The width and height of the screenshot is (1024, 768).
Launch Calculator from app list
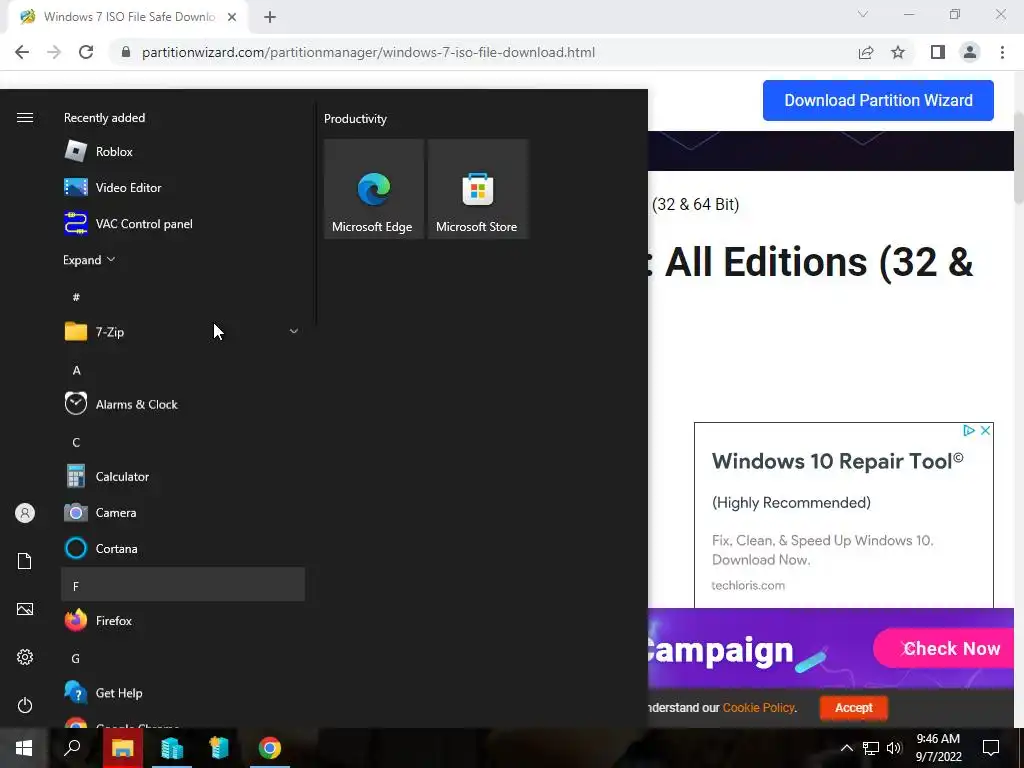pyautogui.click(x=183, y=477)
